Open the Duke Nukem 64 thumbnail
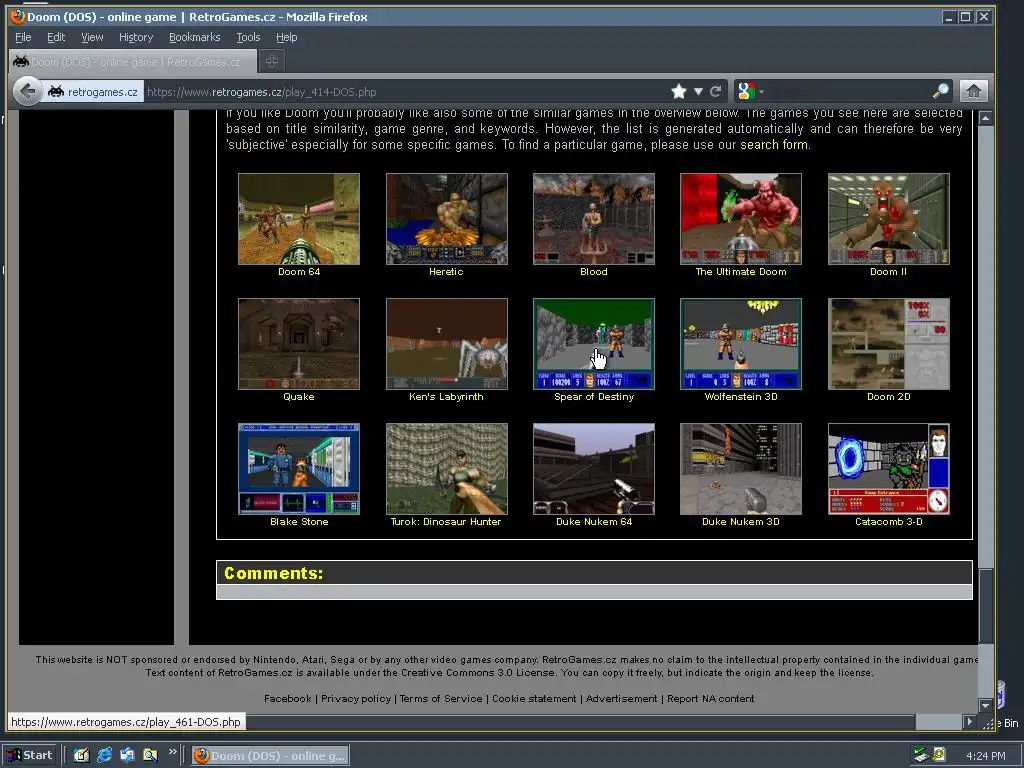Viewport: 1024px width, 768px height. (594, 469)
